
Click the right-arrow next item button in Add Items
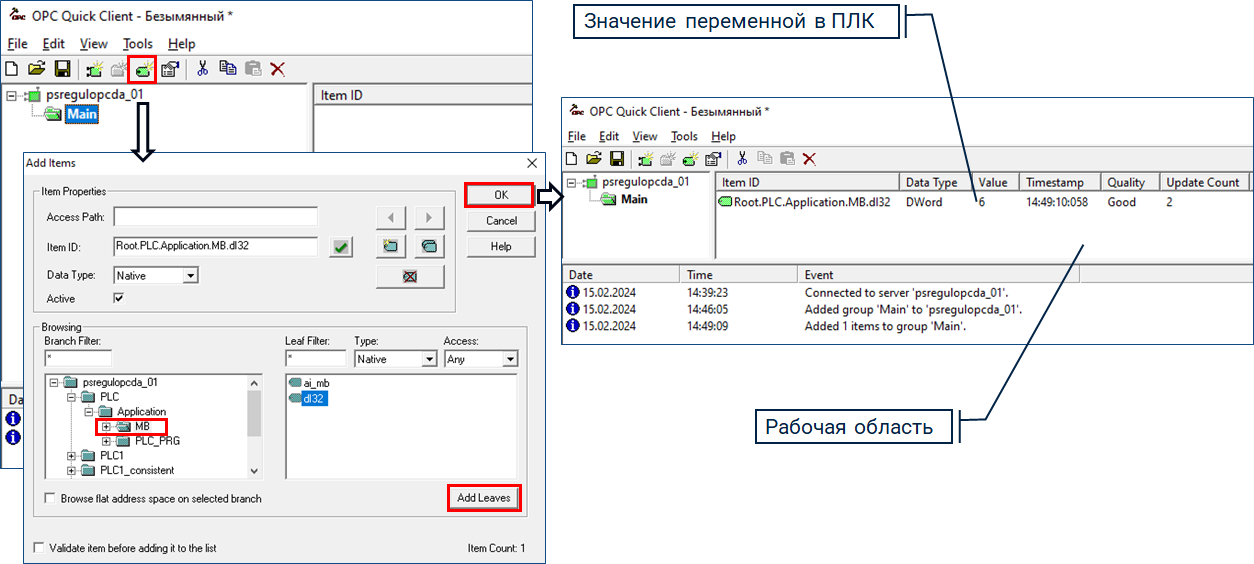[x=429, y=217]
